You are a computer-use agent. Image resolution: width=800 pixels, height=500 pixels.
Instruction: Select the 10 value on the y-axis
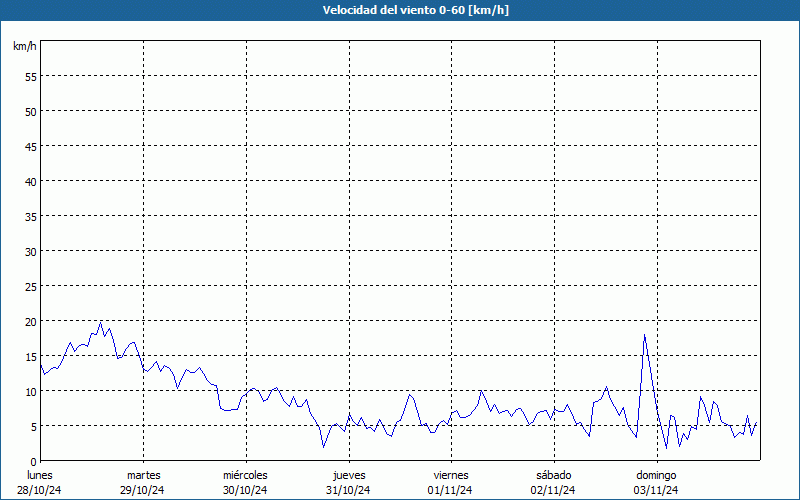coord(31,391)
